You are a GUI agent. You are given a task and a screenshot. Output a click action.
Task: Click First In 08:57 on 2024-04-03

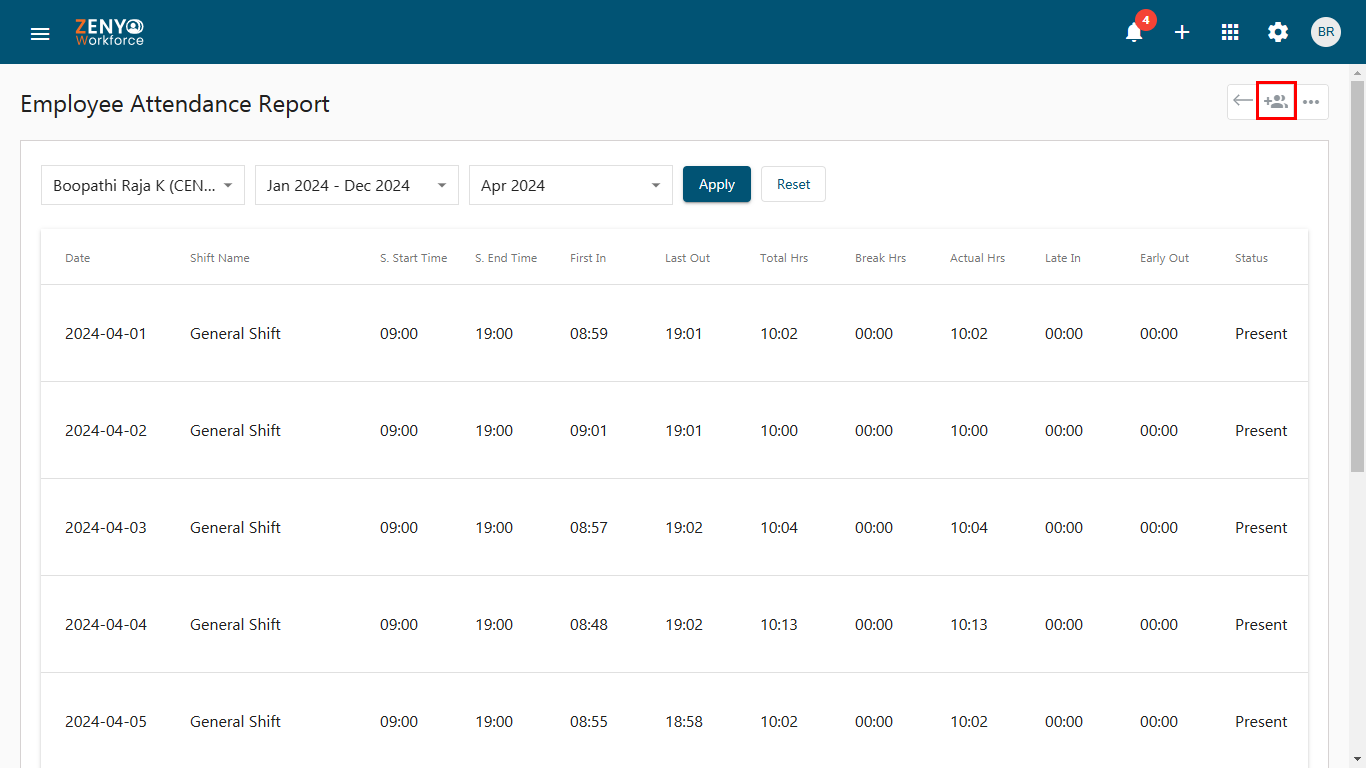pos(589,528)
